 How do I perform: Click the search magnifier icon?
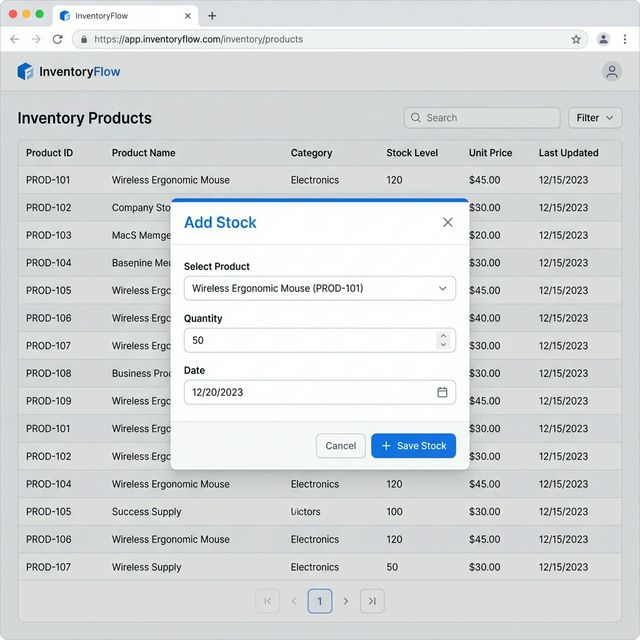[416, 118]
